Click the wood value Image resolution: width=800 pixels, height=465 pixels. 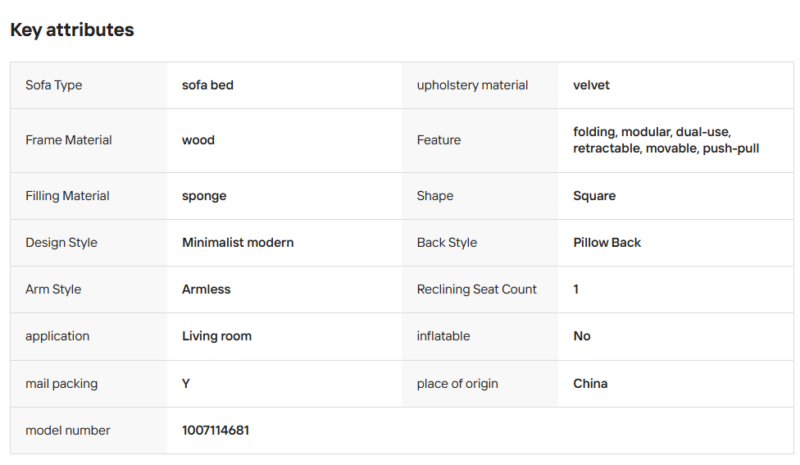point(198,140)
